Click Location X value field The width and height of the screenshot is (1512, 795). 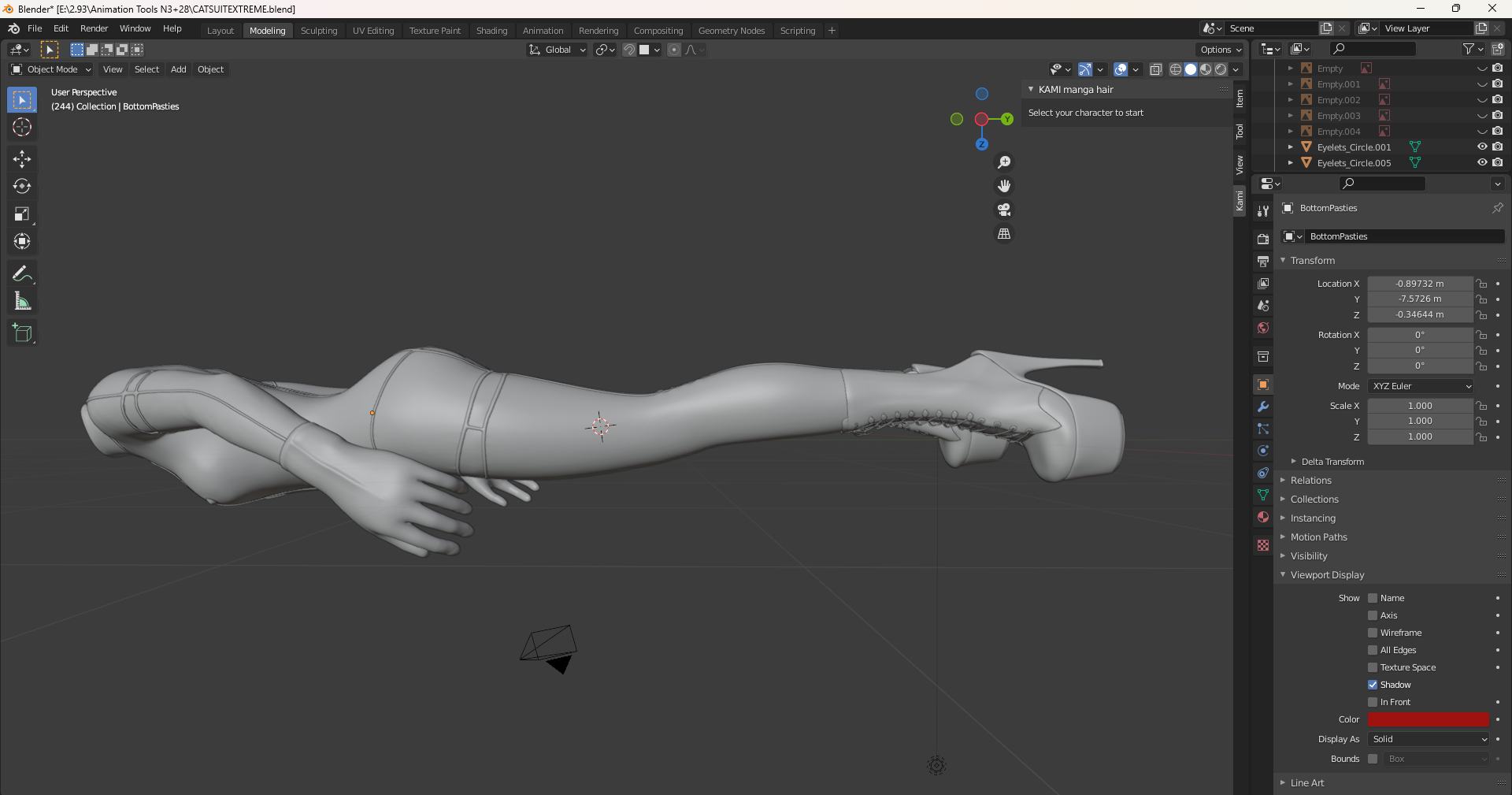pos(1420,284)
